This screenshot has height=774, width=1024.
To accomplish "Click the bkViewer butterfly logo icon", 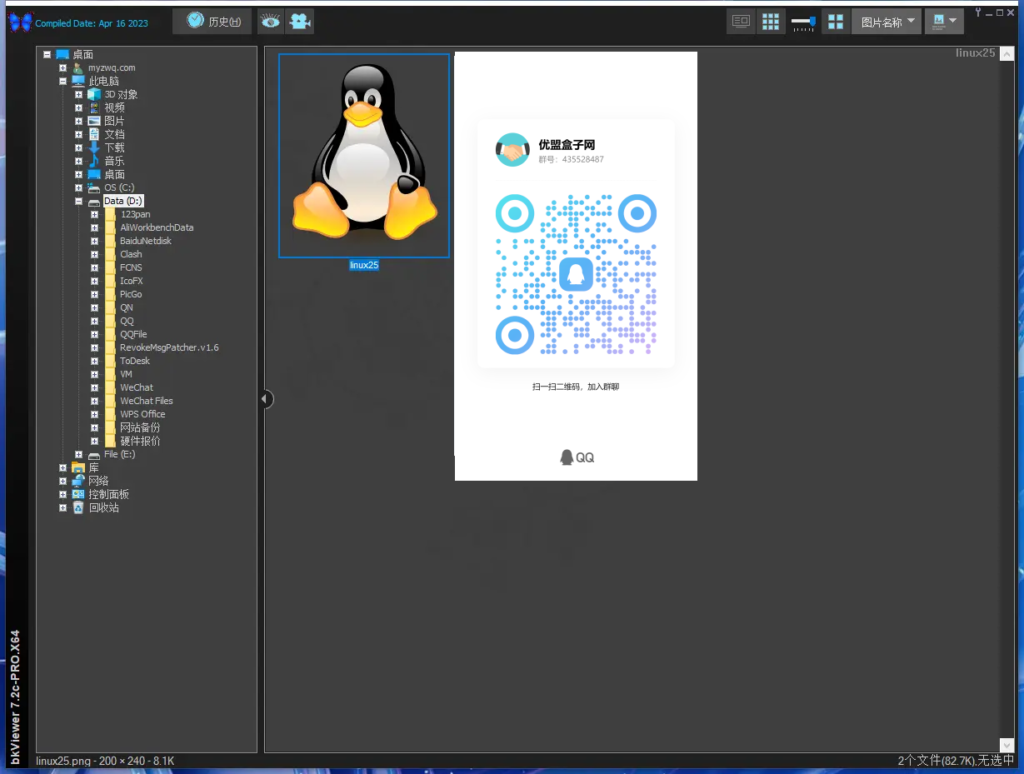I will pyautogui.click(x=20, y=22).
